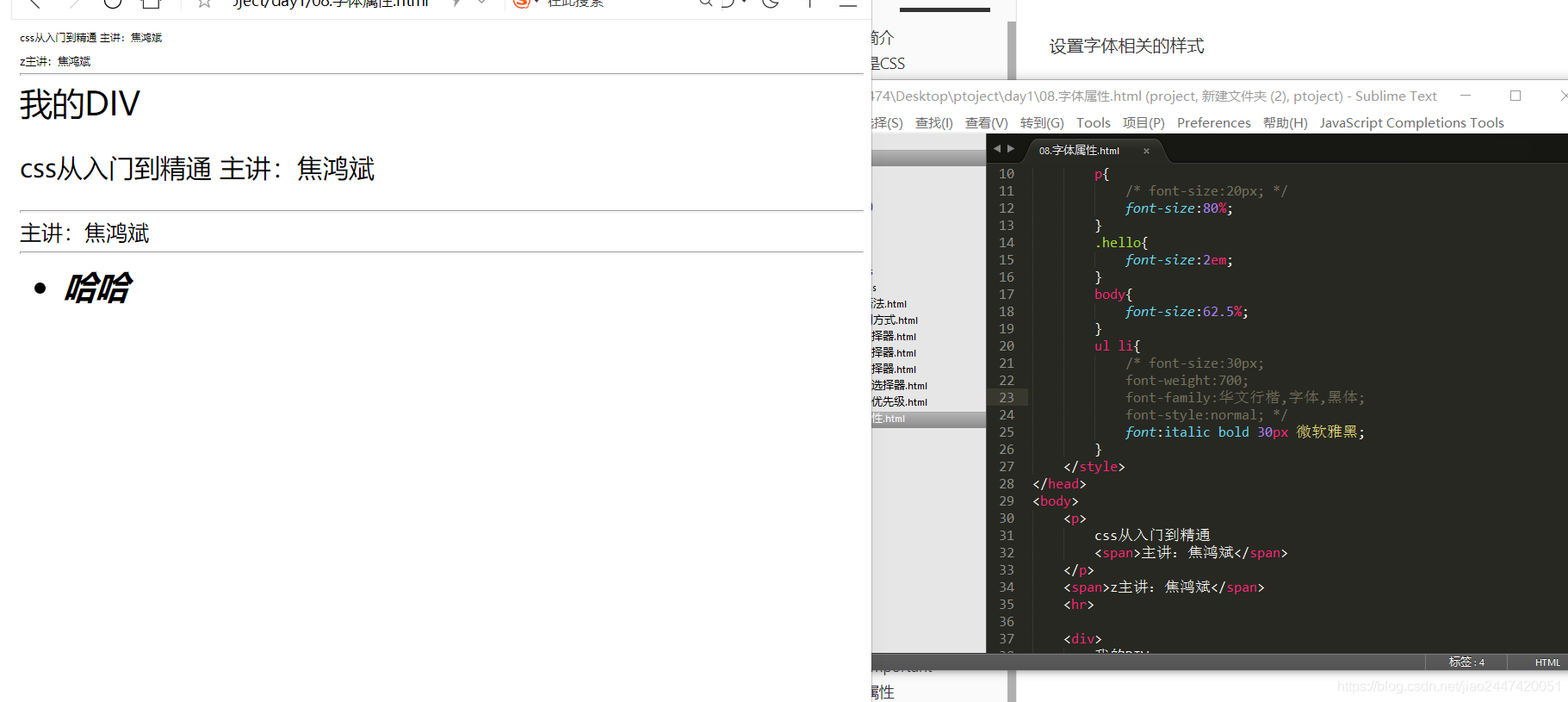Click the 标签: 4 tab size indicator
1568x702 pixels.
[x=1466, y=662]
